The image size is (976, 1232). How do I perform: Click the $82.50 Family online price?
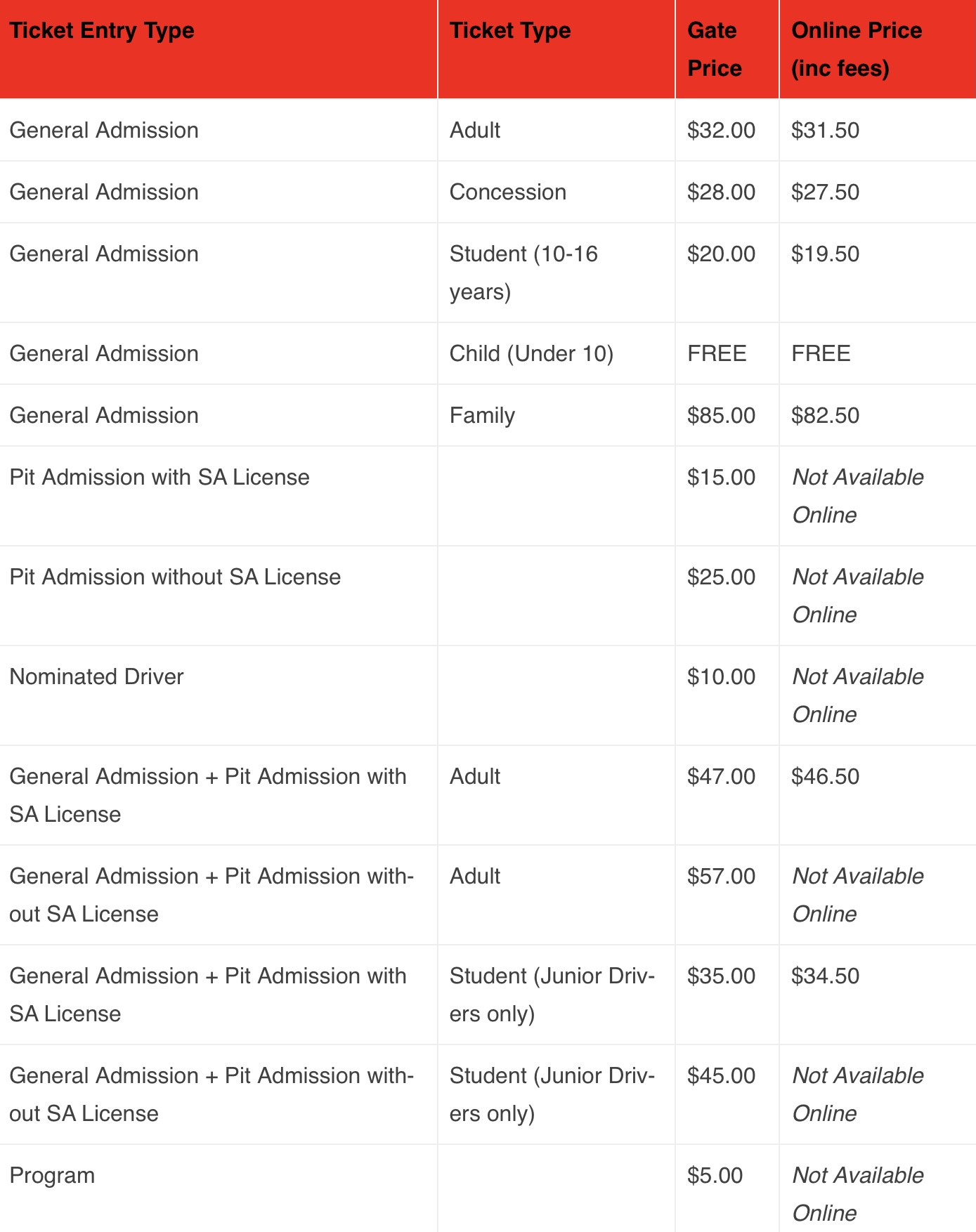(825, 416)
